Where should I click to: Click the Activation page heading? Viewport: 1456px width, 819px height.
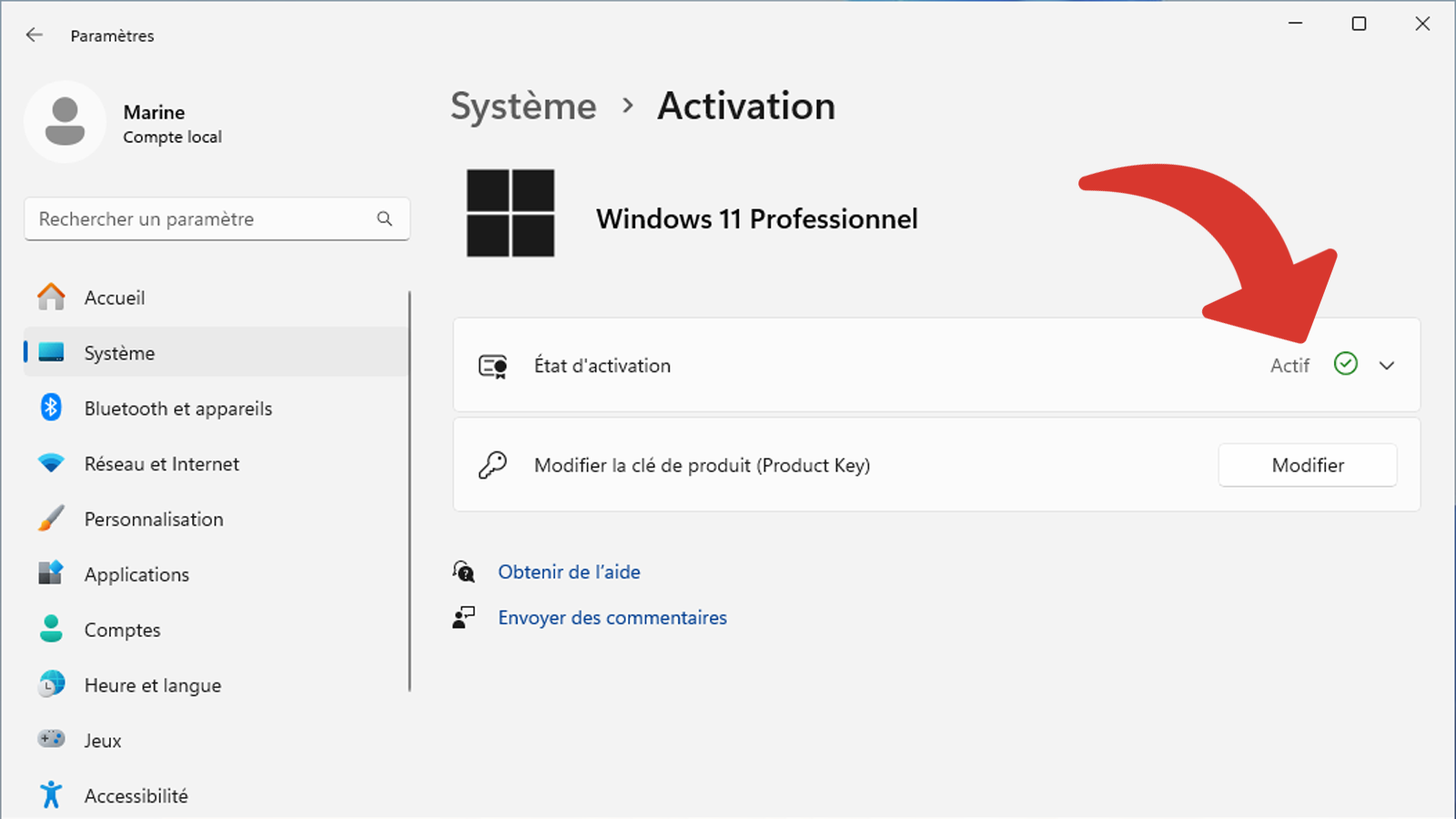click(746, 106)
